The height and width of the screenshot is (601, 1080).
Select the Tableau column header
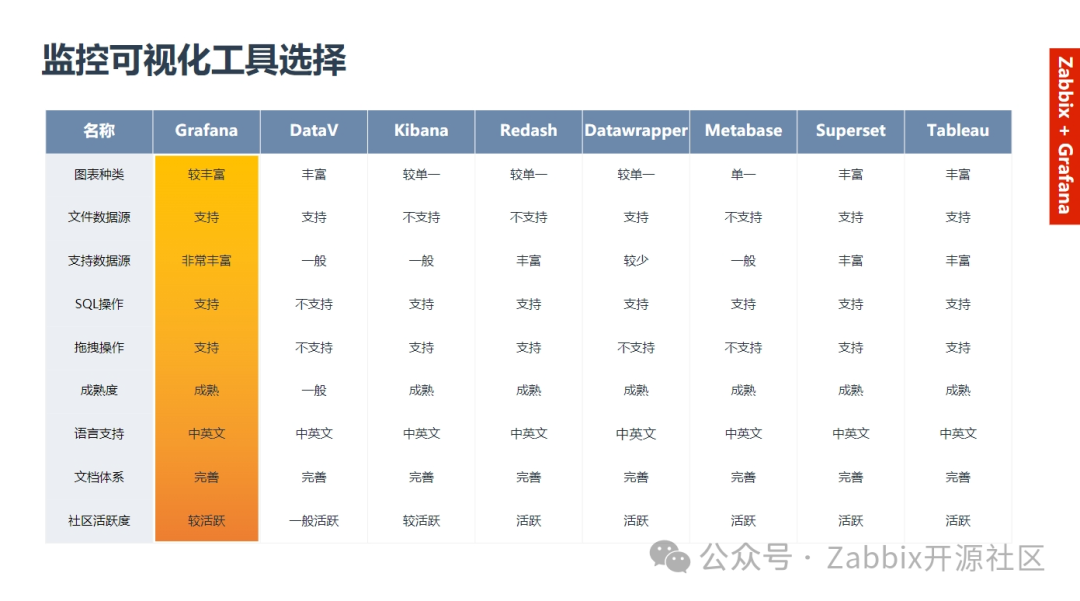pyautogui.click(x=958, y=131)
